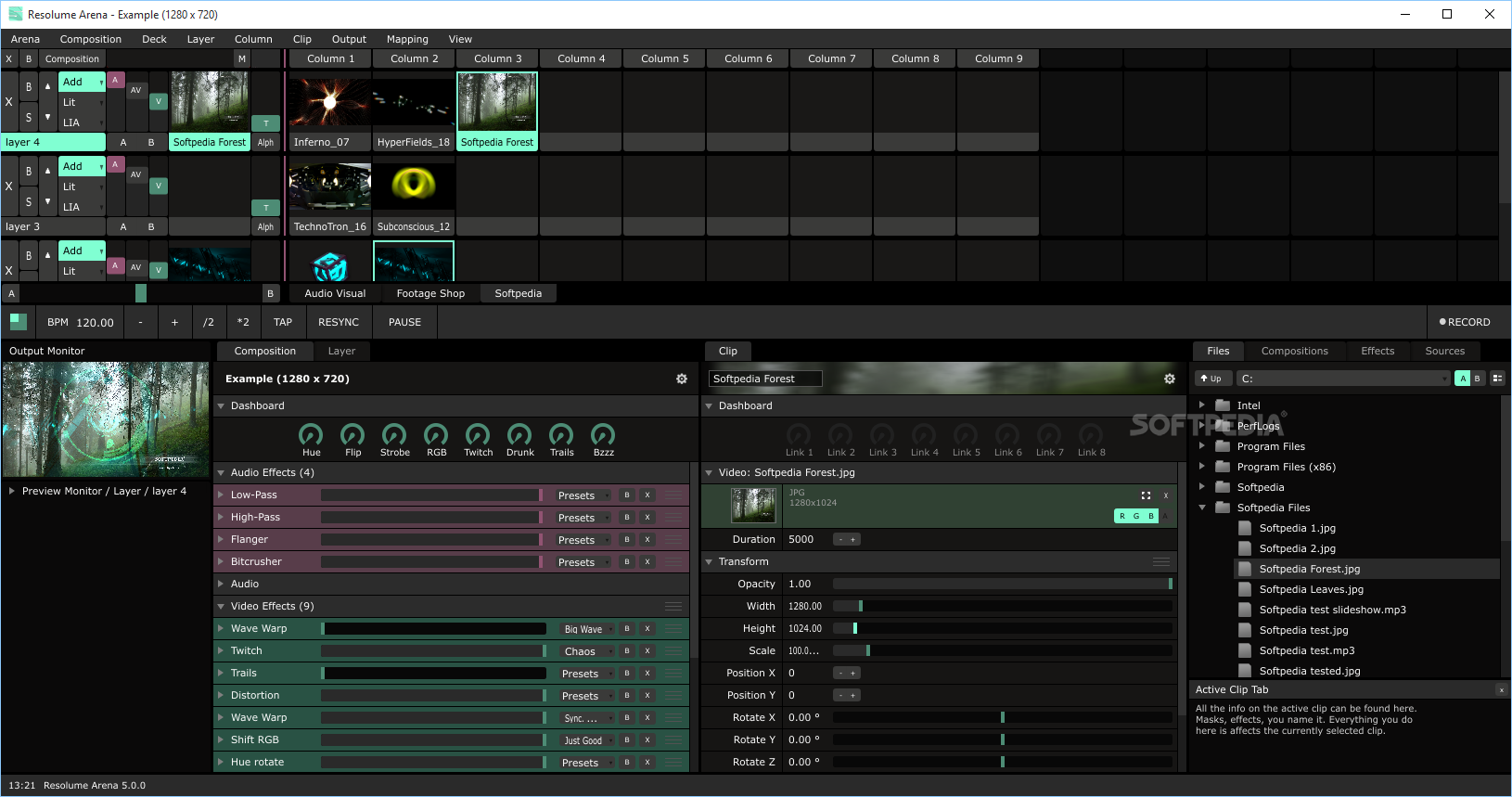Image resolution: width=1512 pixels, height=797 pixels.
Task: Click the PAUSE button
Action: [404, 322]
